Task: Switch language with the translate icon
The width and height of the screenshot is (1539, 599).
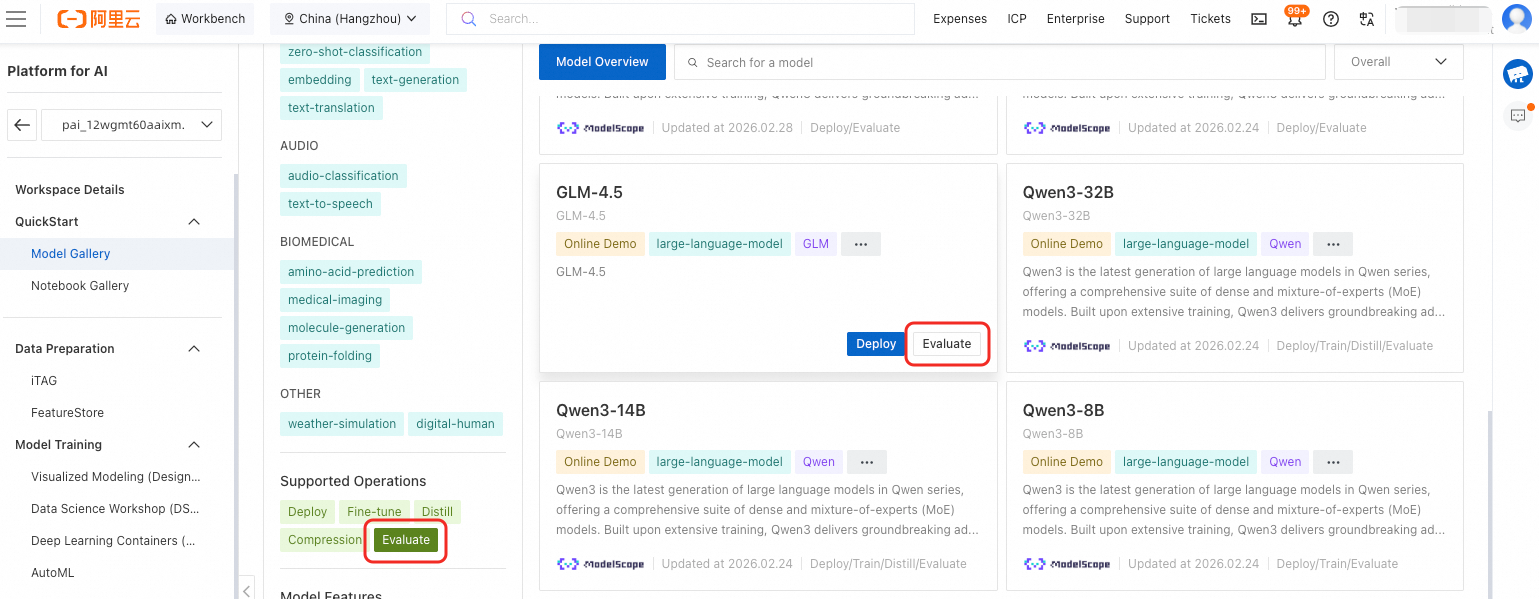Action: click(x=1367, y=19)
